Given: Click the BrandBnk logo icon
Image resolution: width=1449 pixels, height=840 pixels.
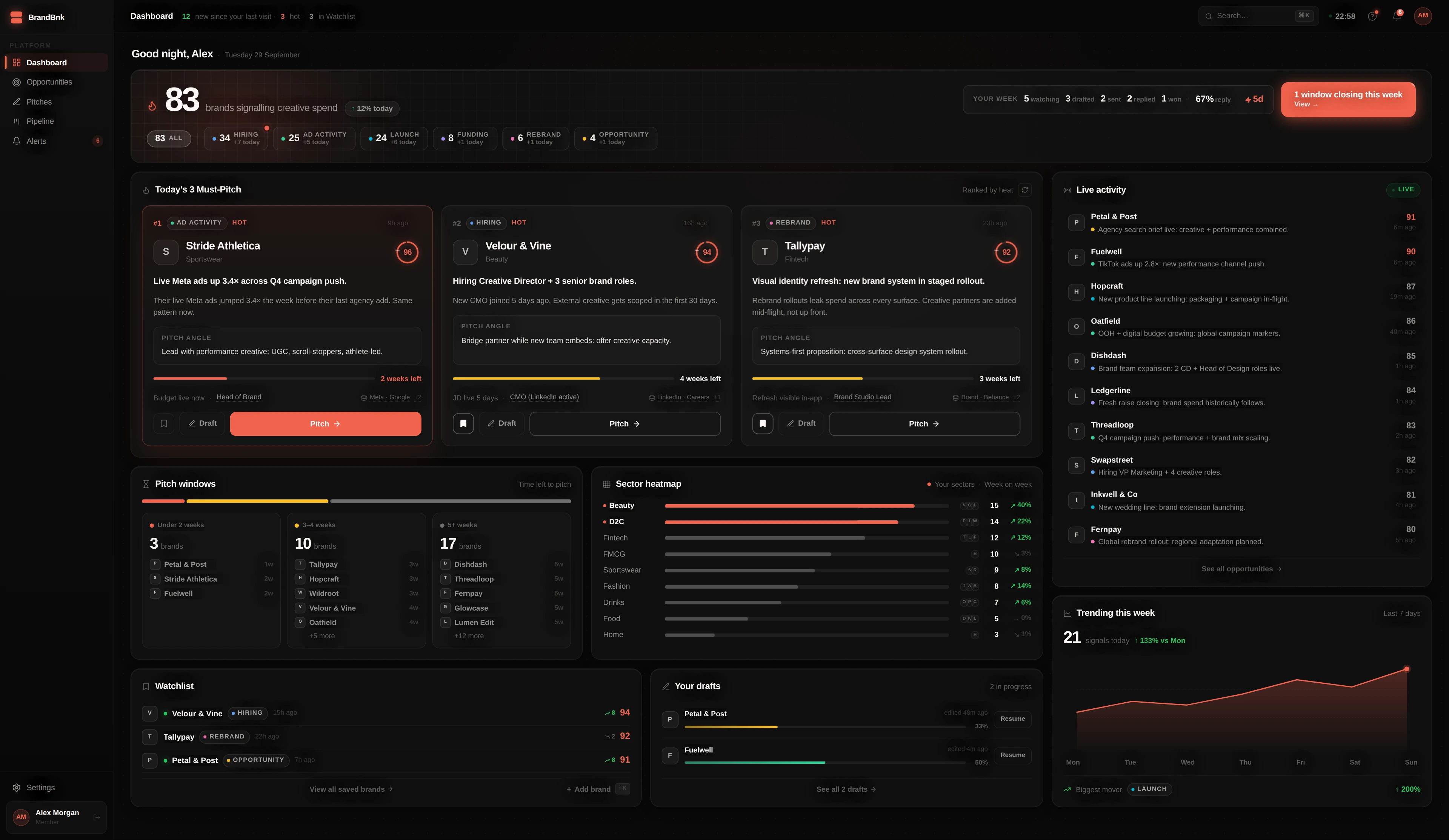Looking at the screenshot, I should 16,17.
